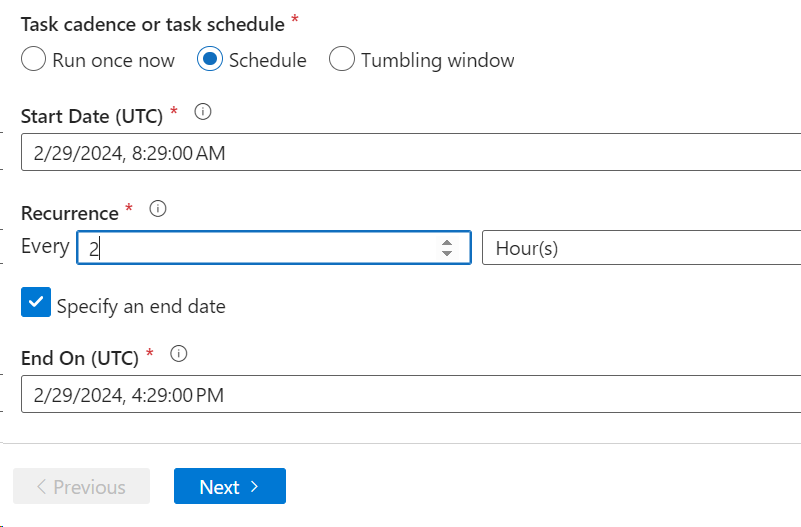Click the Previous button
The height and width of the screenshot is (527, 801).
81,487
